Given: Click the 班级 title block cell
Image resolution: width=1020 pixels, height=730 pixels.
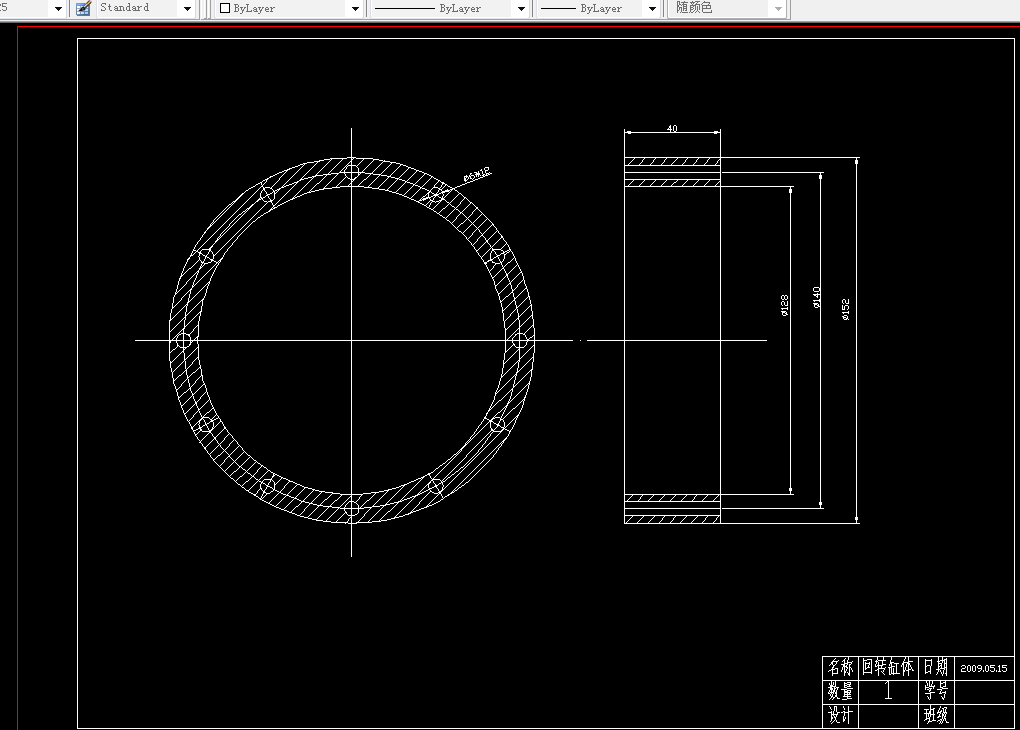Looking at the screenshot, I should pyautogui.click(x=935, y=716).
